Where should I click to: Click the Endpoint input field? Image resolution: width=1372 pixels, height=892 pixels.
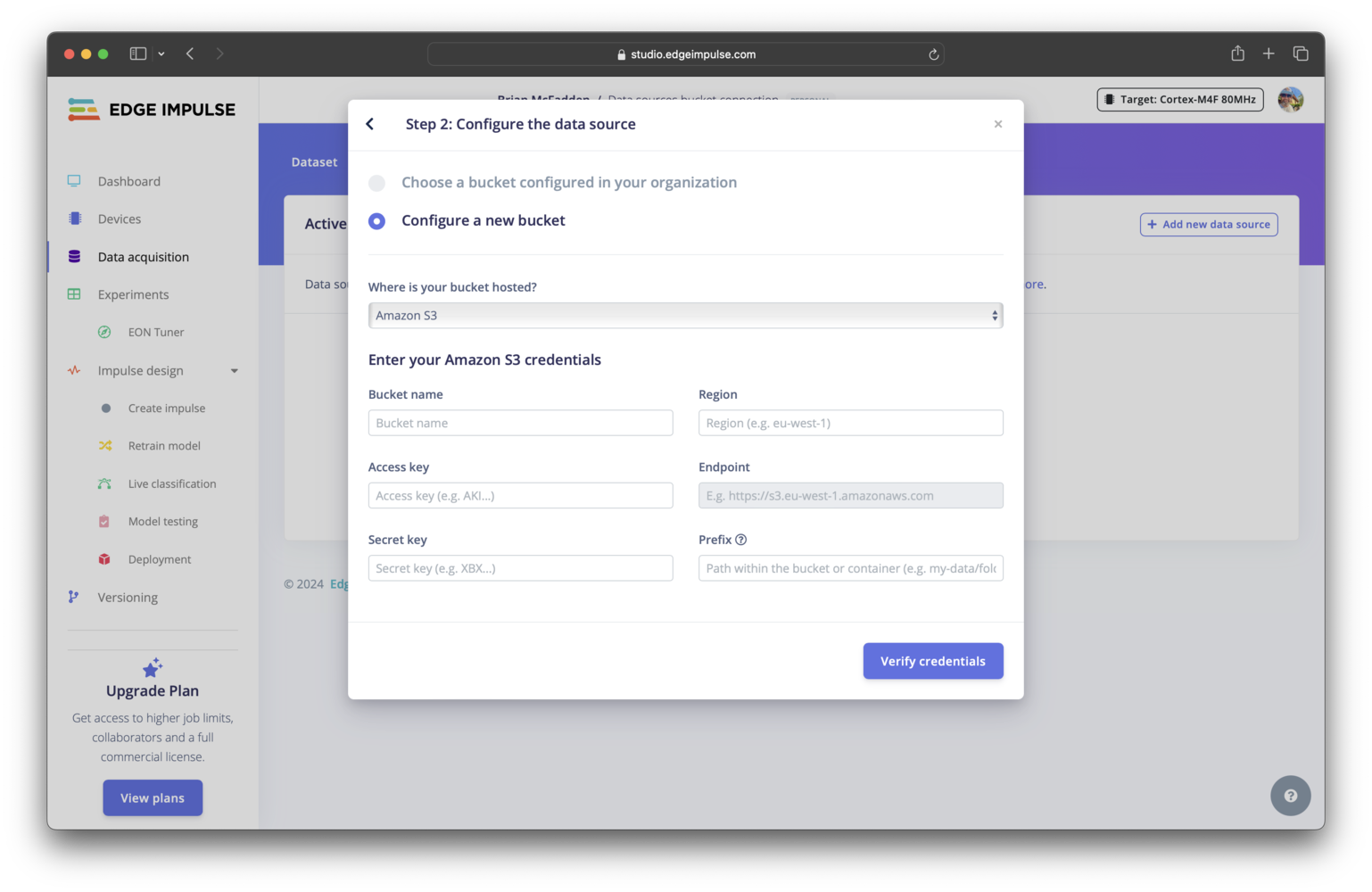(x=850, y=496)
